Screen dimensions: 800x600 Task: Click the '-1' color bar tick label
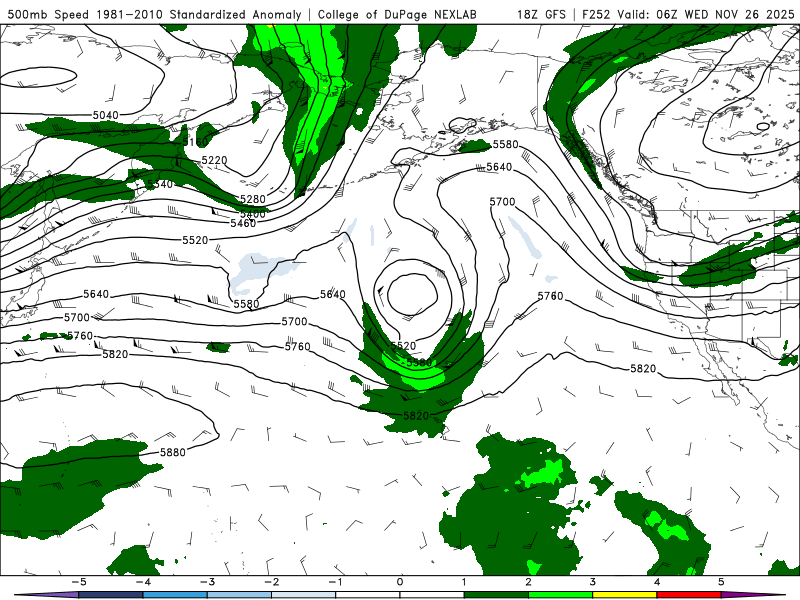(x=335, y=582)
